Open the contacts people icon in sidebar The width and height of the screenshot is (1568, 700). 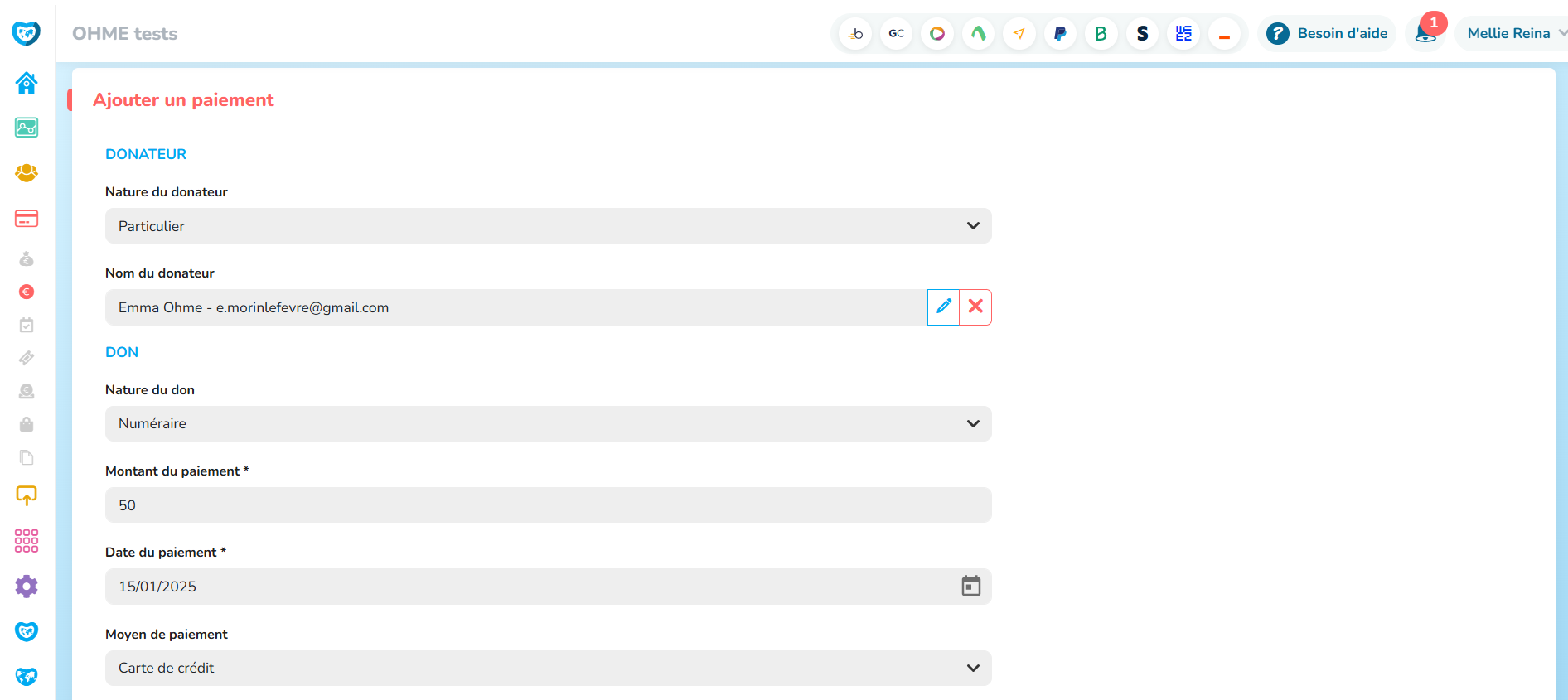coord(27,172)
